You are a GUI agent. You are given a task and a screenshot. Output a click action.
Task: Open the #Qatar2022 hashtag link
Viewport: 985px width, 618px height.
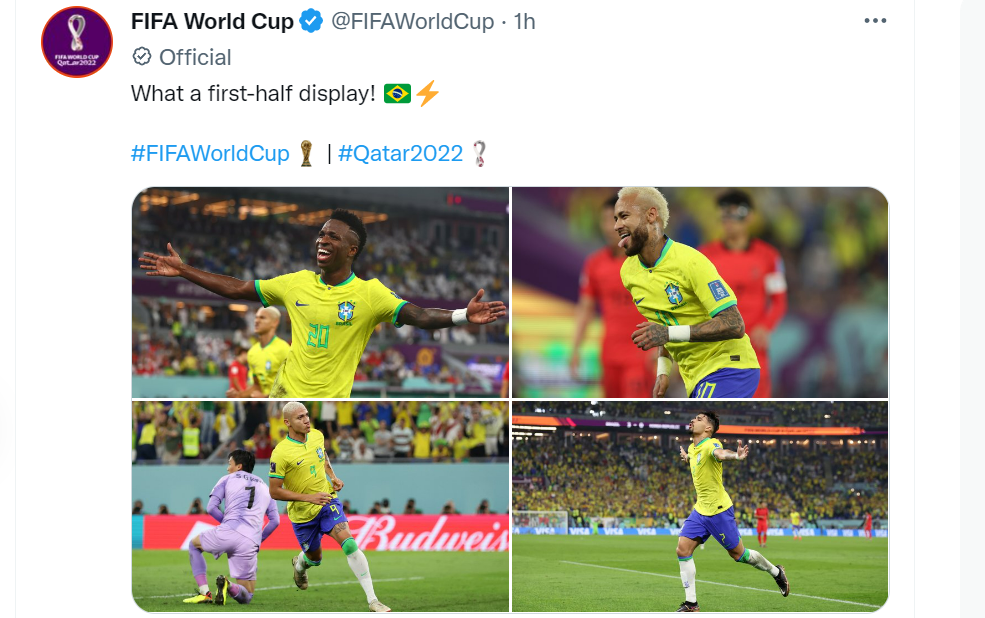(400, 153)
